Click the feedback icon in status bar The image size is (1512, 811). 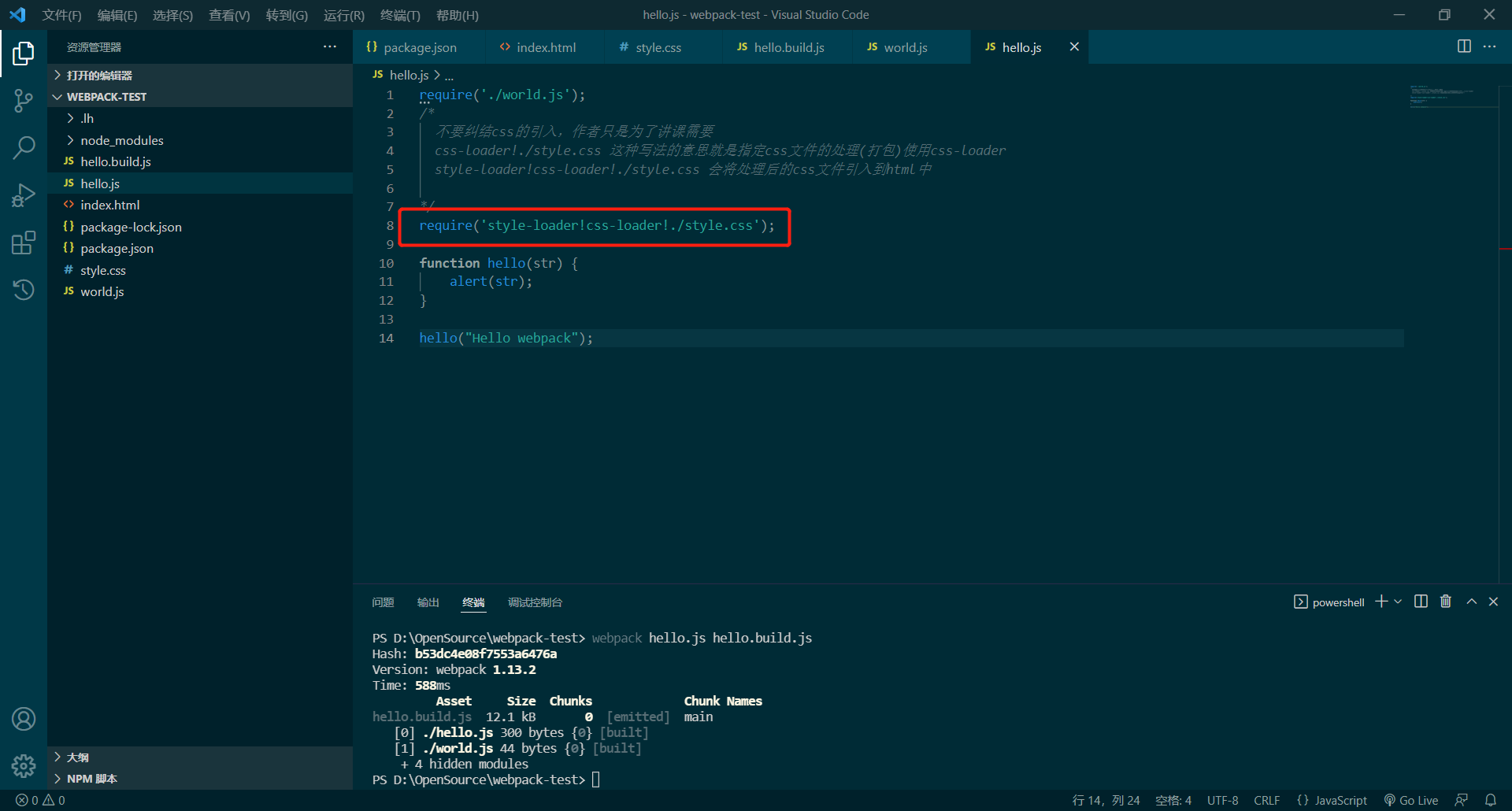coord(1462,800)
